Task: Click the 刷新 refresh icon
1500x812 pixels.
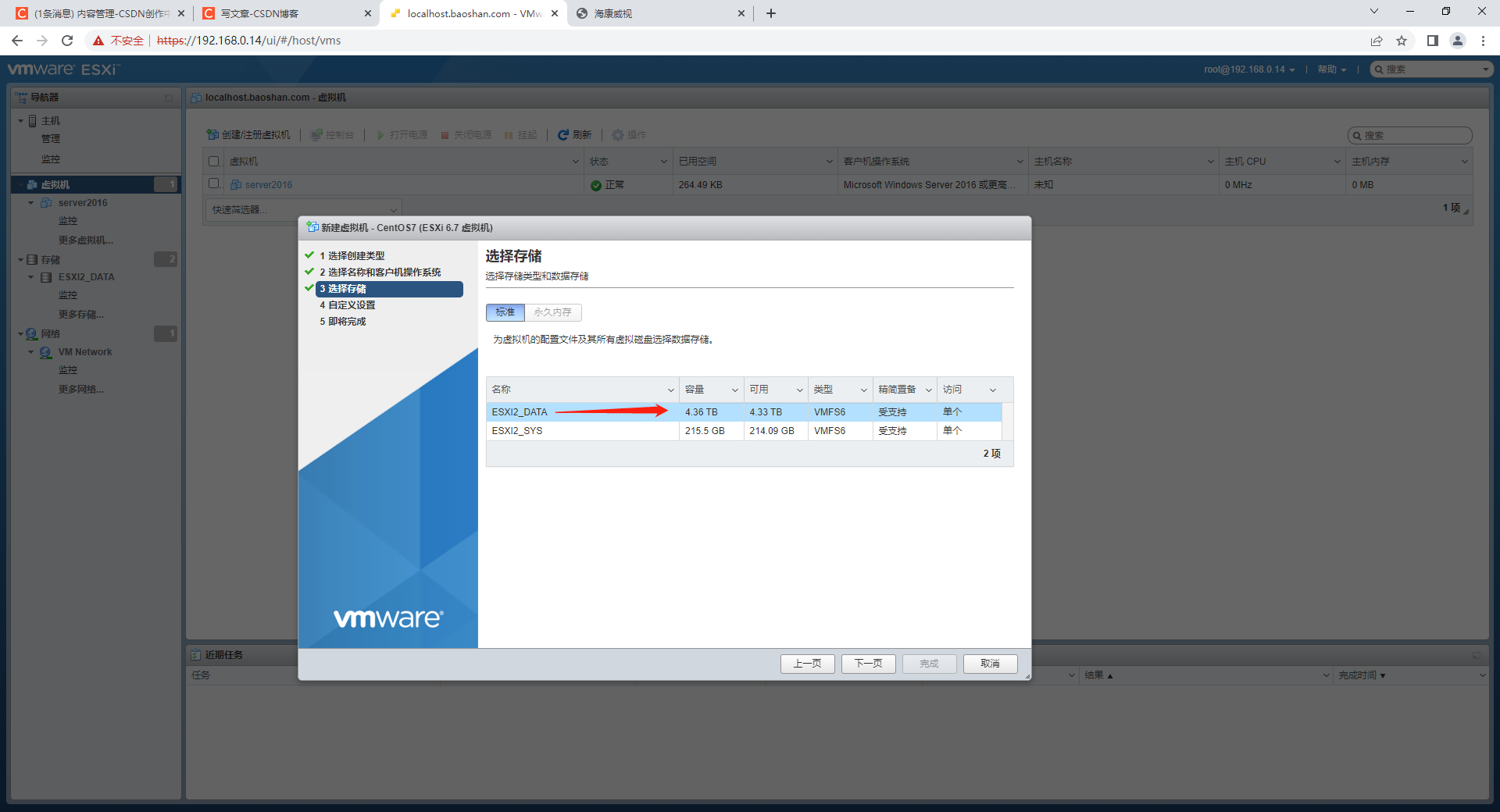Action: point(564,134)
